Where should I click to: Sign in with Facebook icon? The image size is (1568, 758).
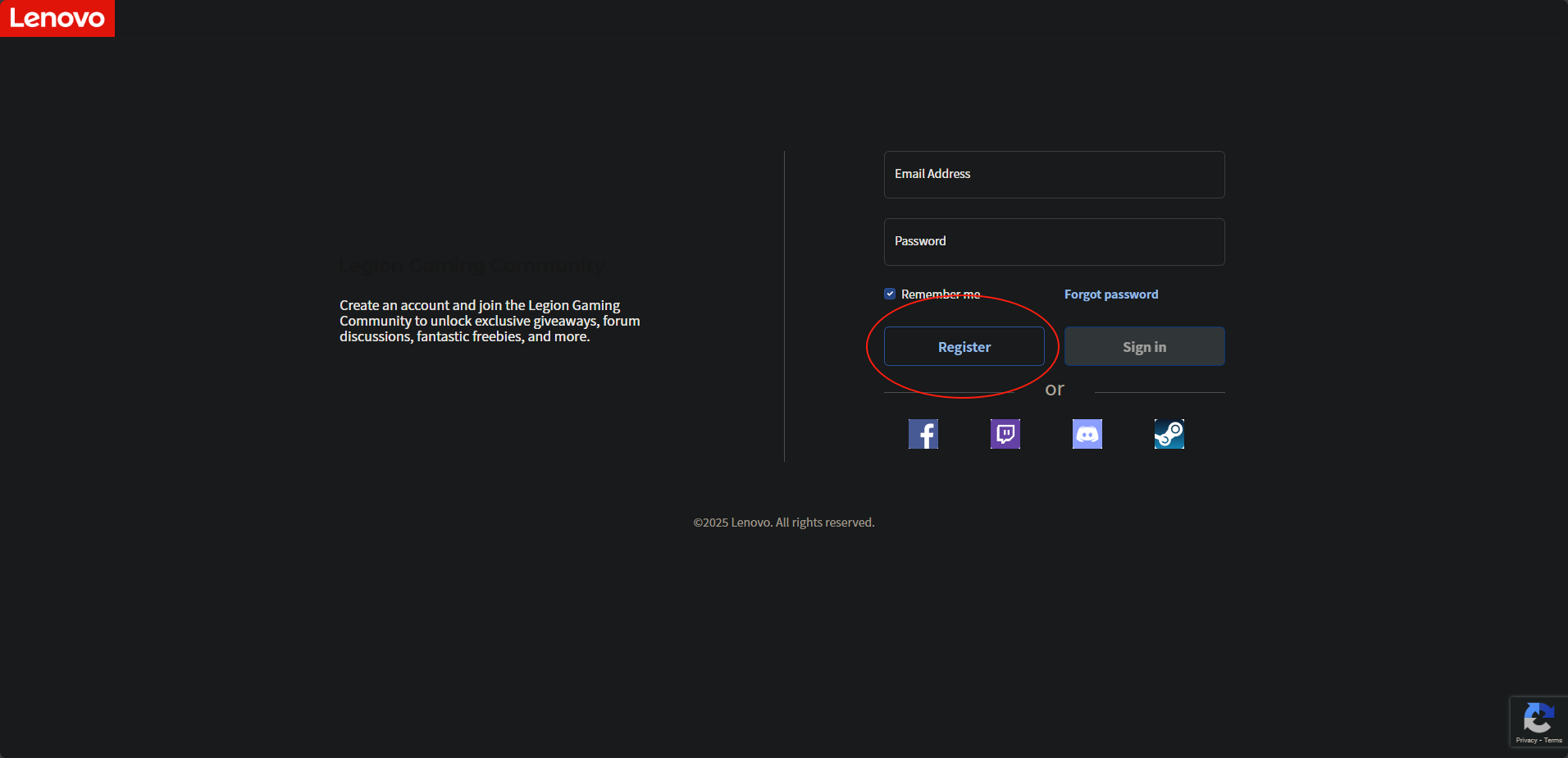coord(923,434)
